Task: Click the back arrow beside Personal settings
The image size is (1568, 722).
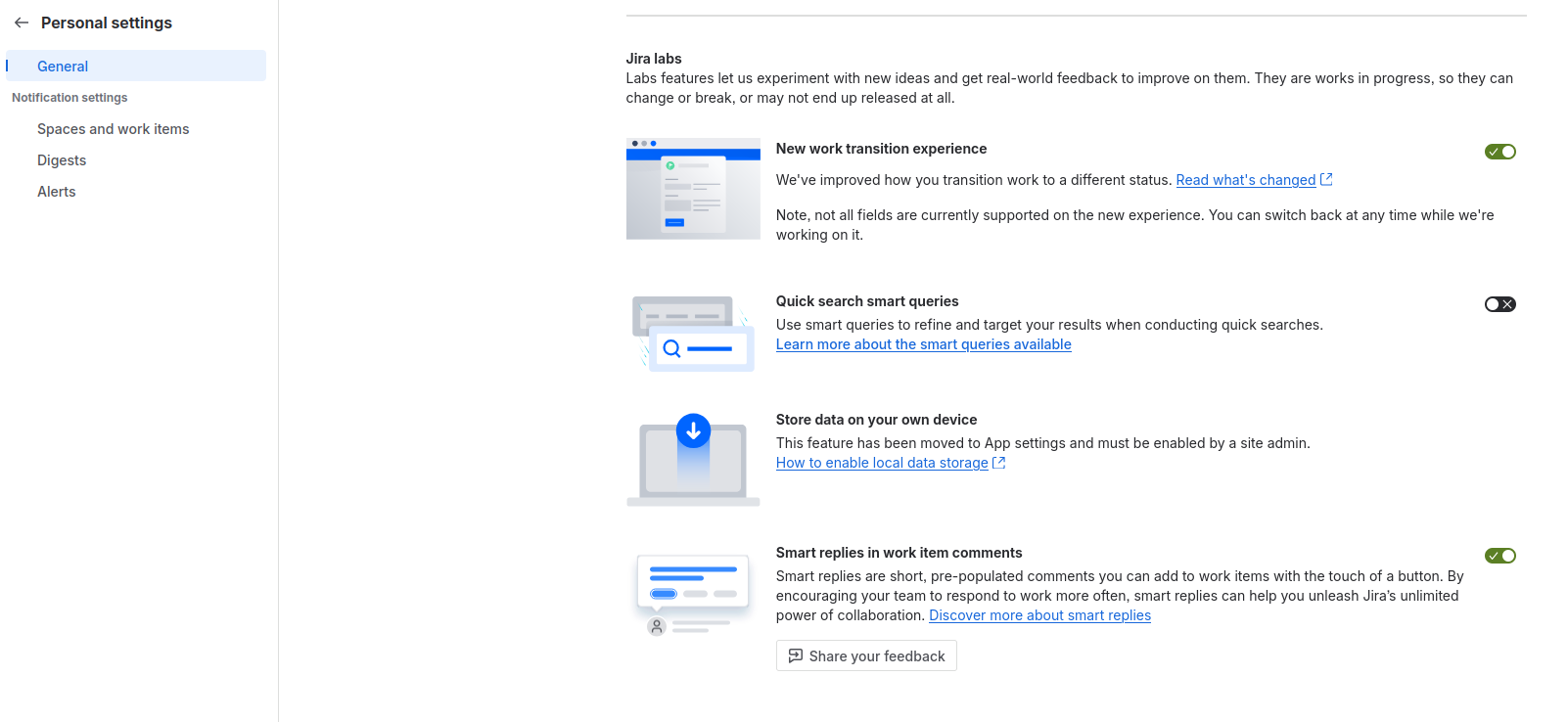Action: coord(21,23)
